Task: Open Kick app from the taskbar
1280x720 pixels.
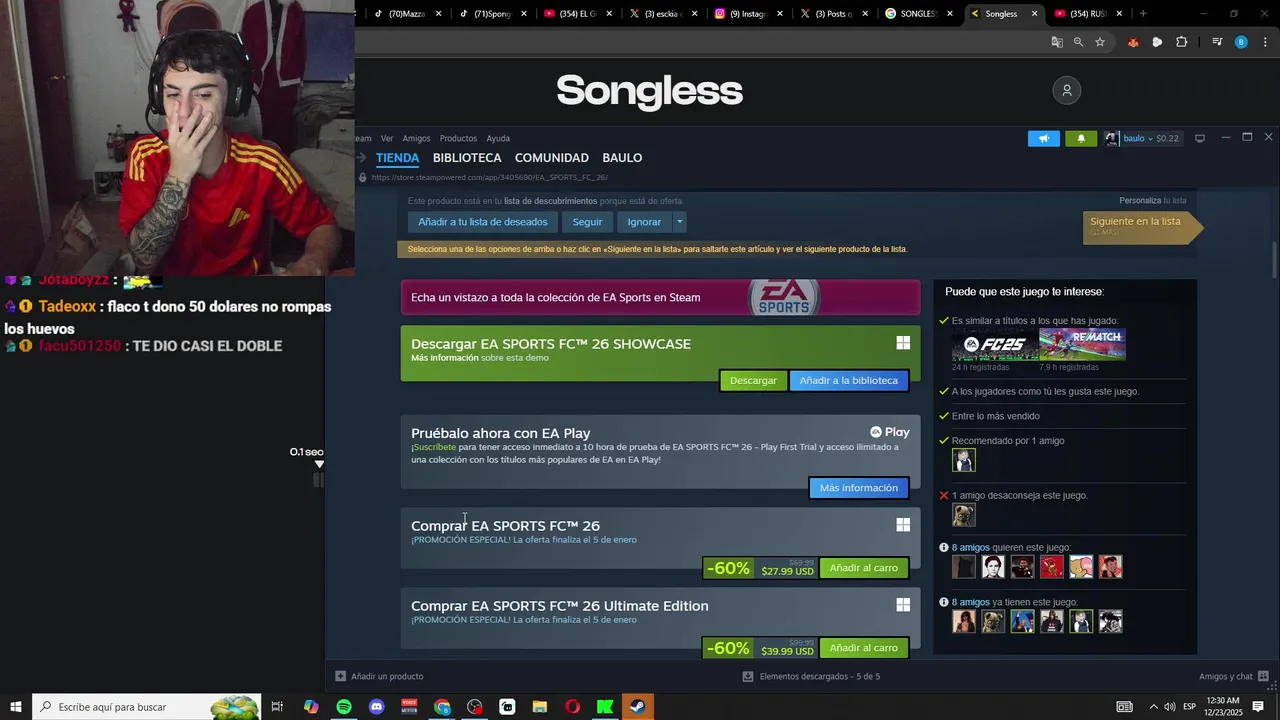Action: (x=605, y=707)
